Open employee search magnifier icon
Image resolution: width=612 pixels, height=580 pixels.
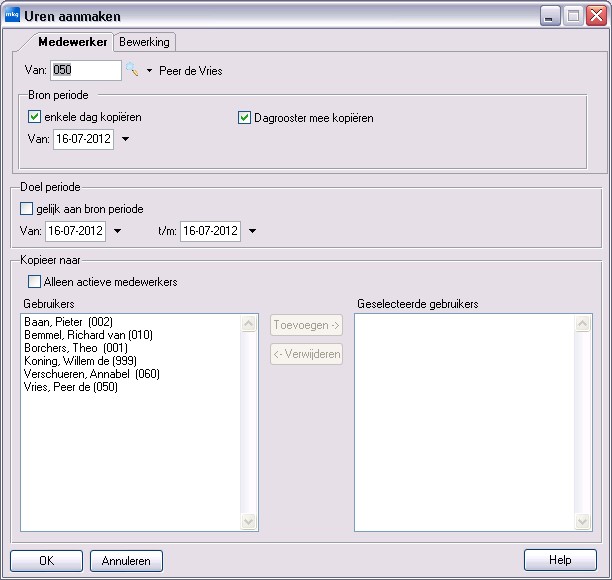pos(132,70)
